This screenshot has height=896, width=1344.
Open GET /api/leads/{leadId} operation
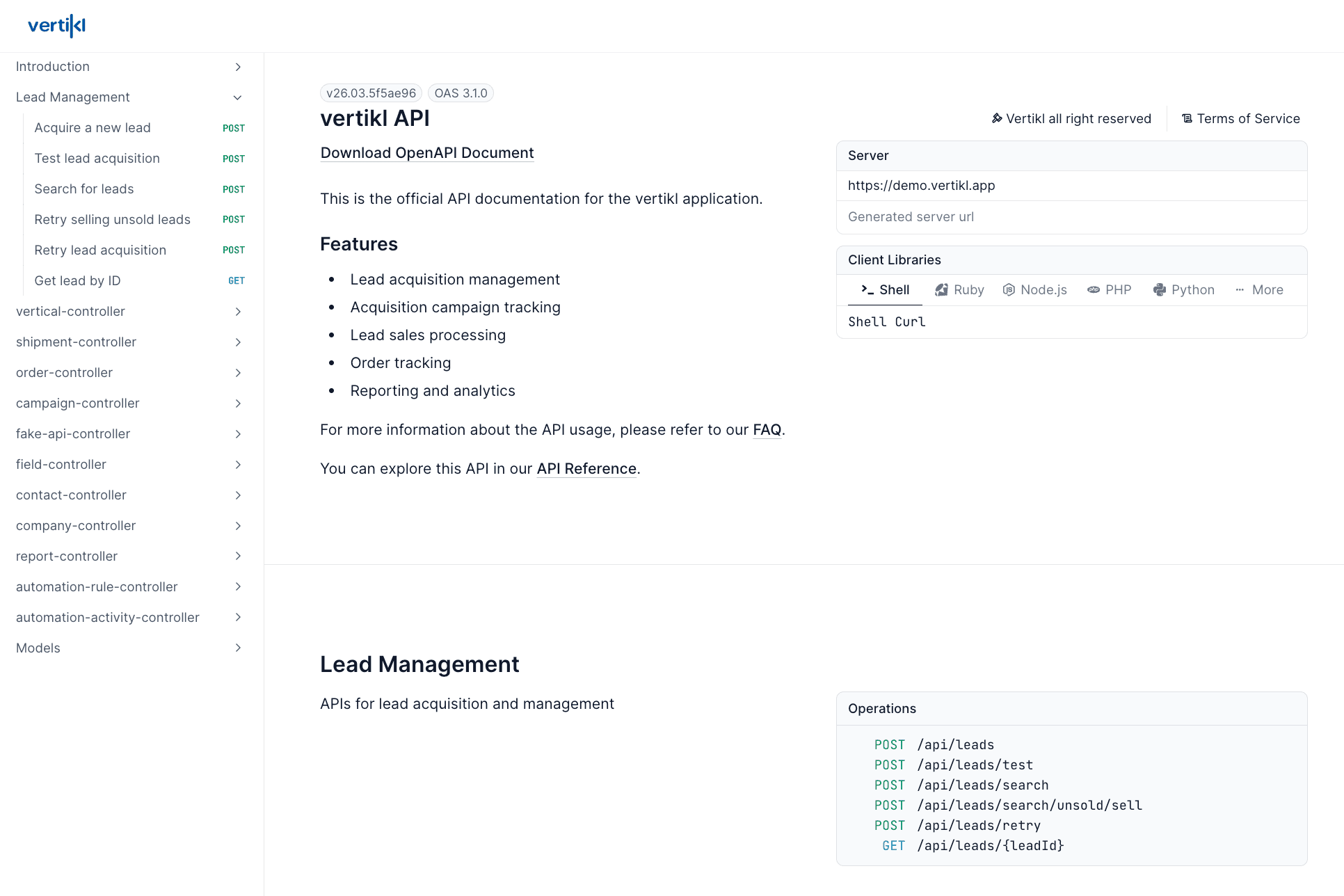[973, 846]
